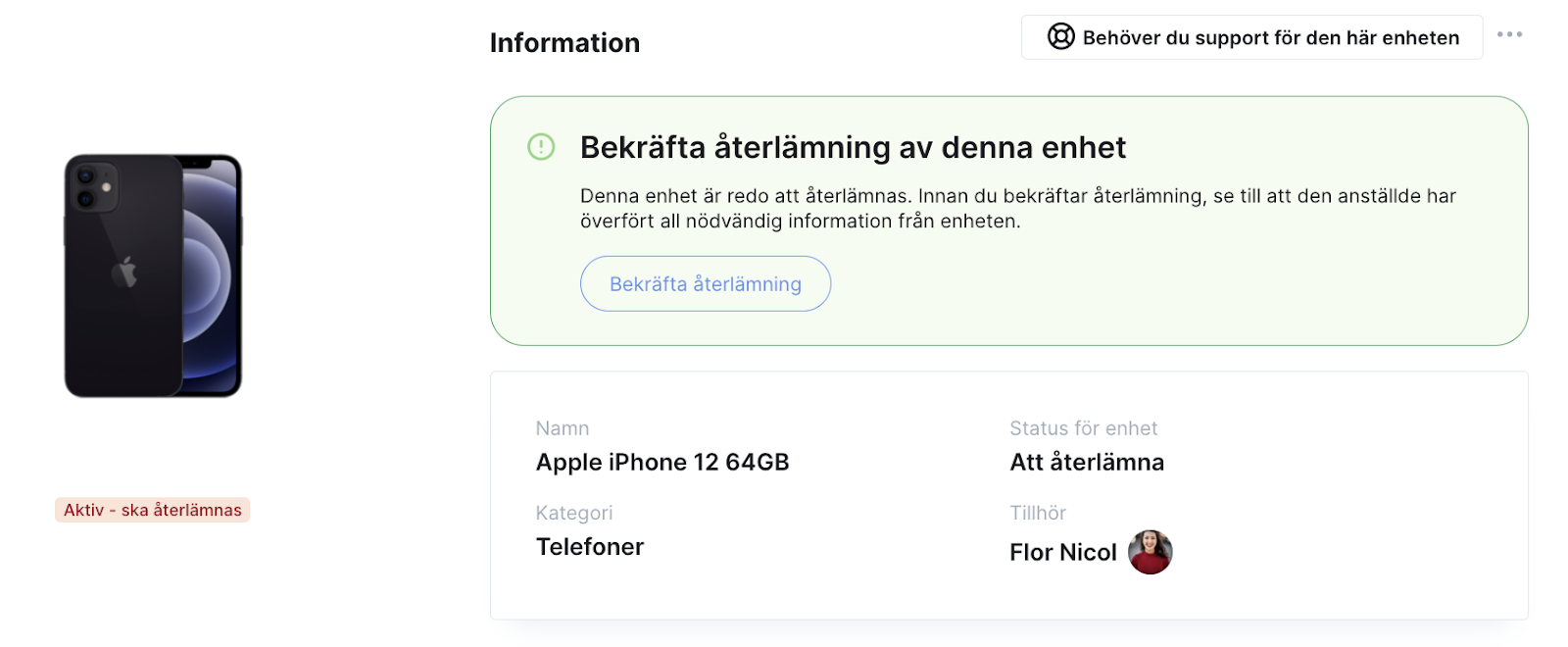Click Flor Nicol's profile avatar
The image size is (1568, 647).
pos(1150,552)
